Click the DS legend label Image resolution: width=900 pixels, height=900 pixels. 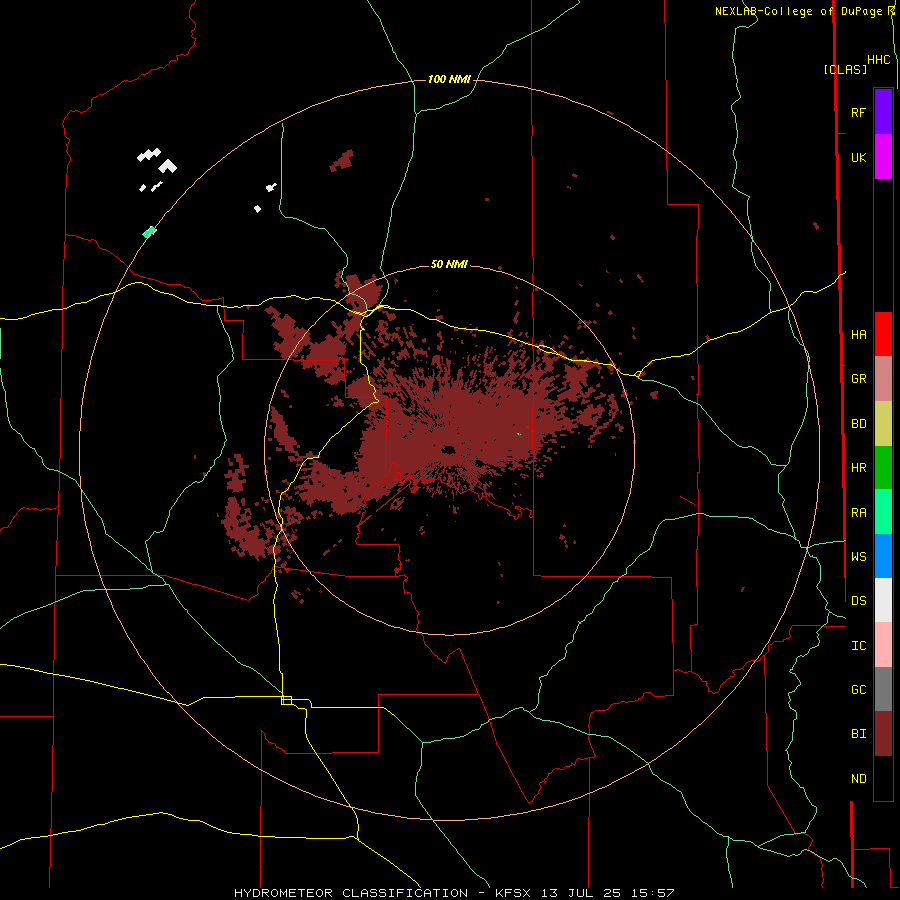tap(858, 600)
